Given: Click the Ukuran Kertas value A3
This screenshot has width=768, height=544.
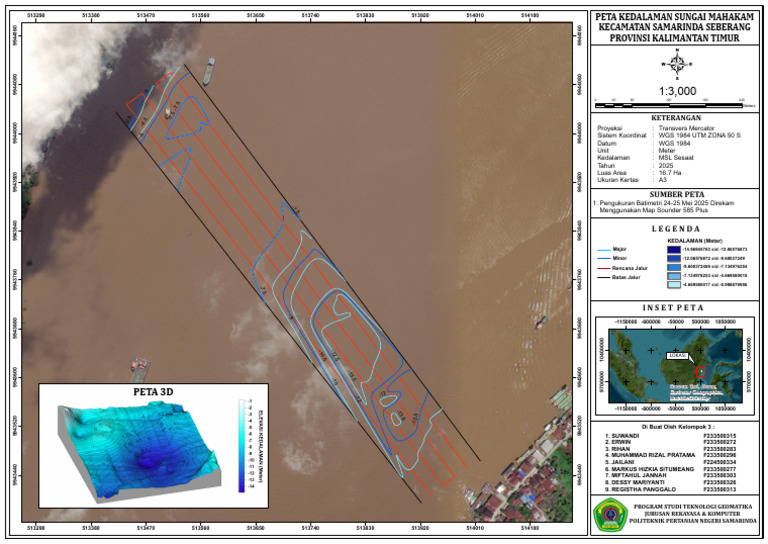Looking at the screenshot, I should pos(662,180).
